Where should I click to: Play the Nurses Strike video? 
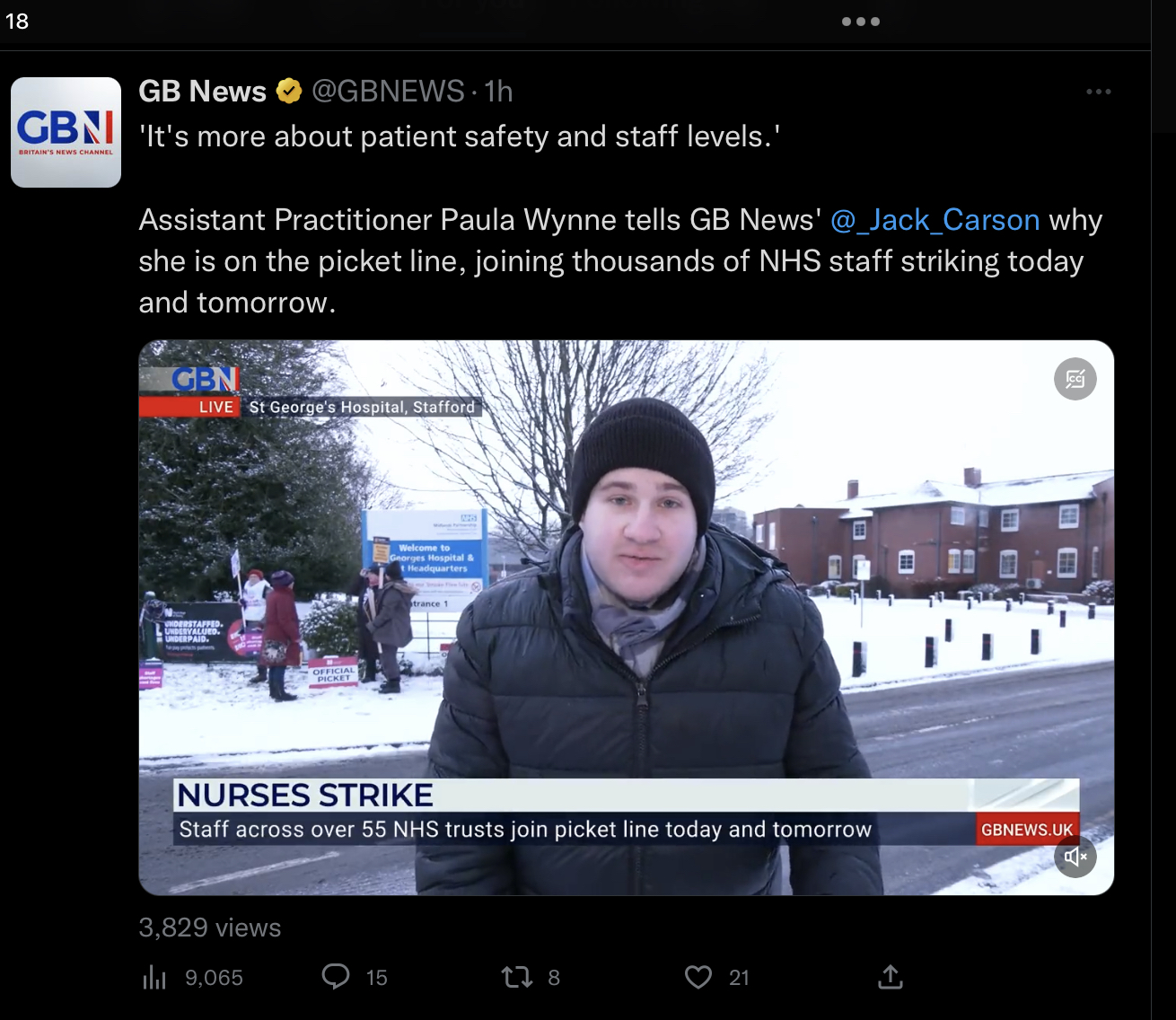[626, 618]
